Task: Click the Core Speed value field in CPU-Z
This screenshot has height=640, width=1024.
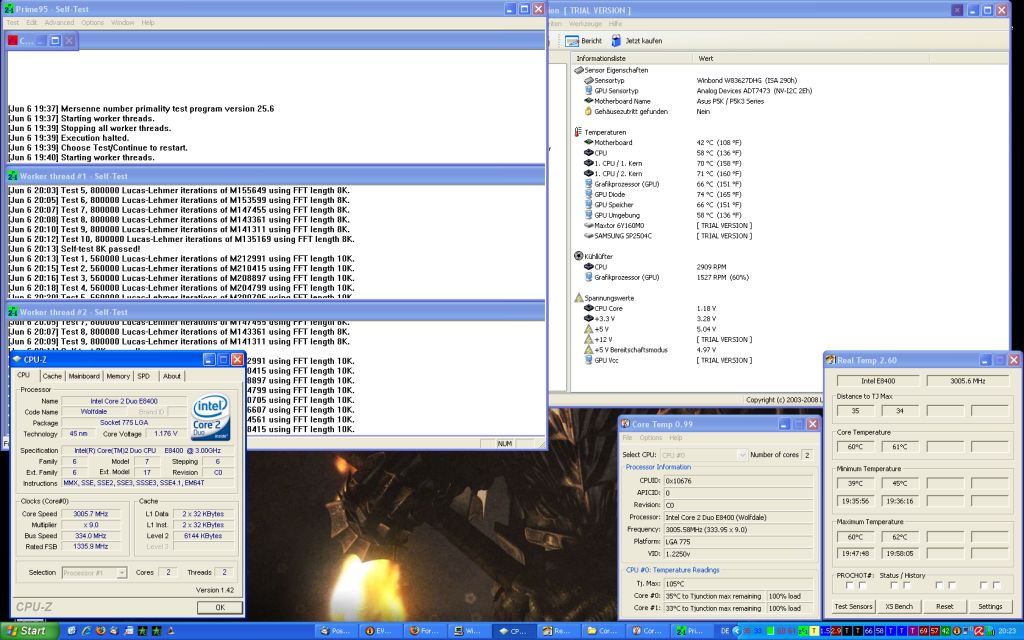Action: pos(91,514)
